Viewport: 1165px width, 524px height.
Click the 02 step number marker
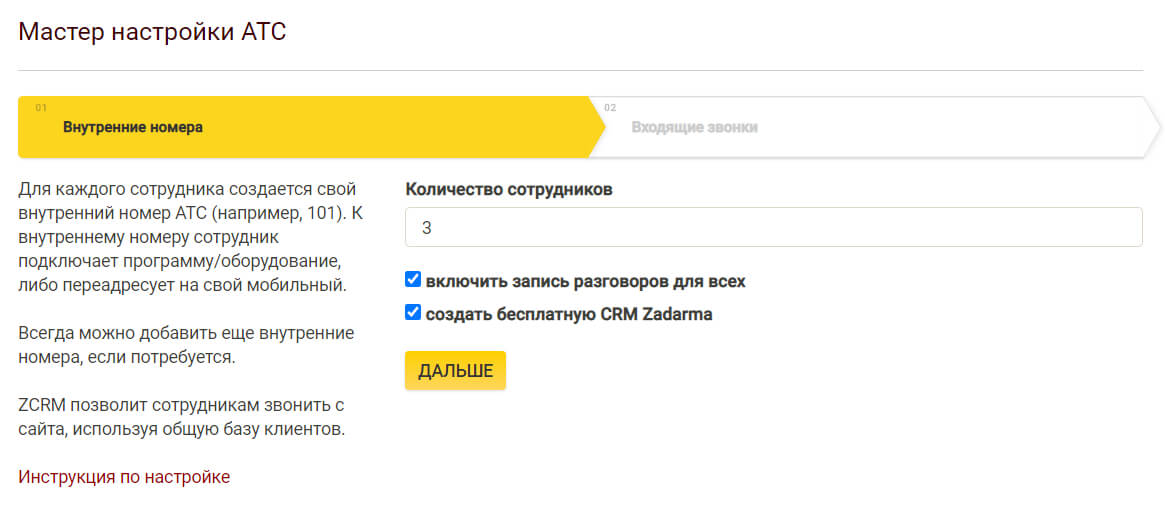pos(610,107)
